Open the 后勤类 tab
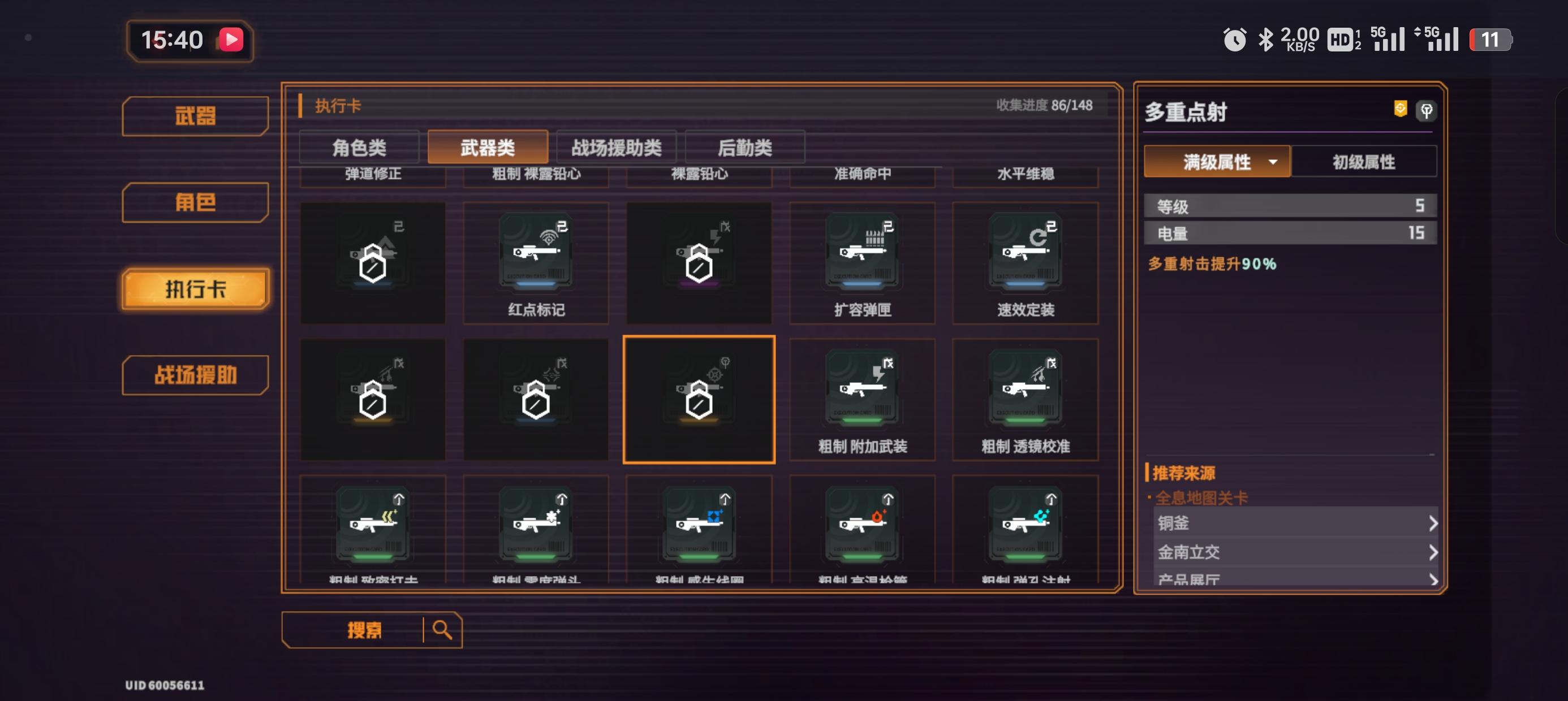This screenshot has width=1568, height=701. (744, 147)
